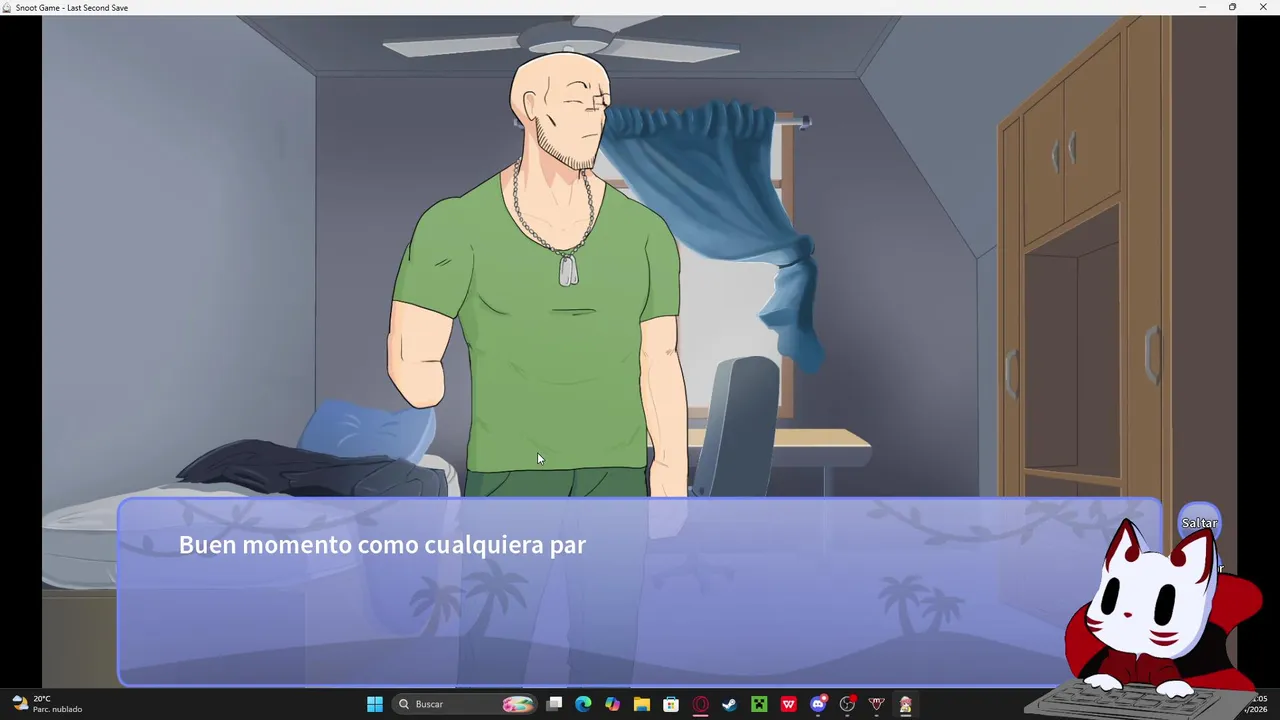Click the Snoot Game title bar icon

point(7,7)
